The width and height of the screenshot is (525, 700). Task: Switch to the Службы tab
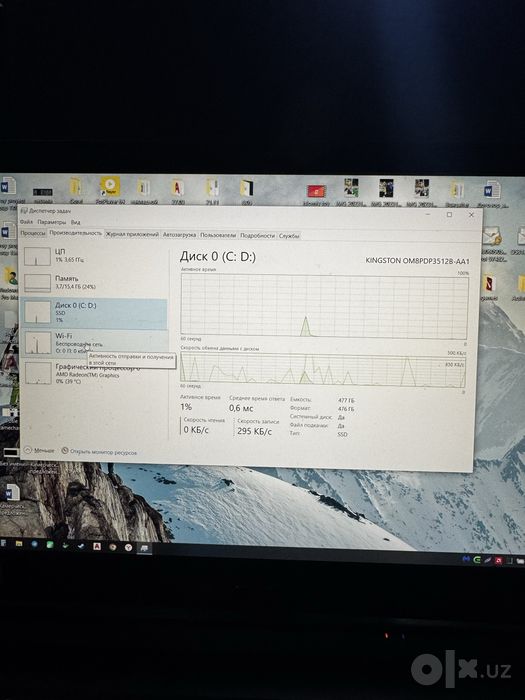pos(289,236)
